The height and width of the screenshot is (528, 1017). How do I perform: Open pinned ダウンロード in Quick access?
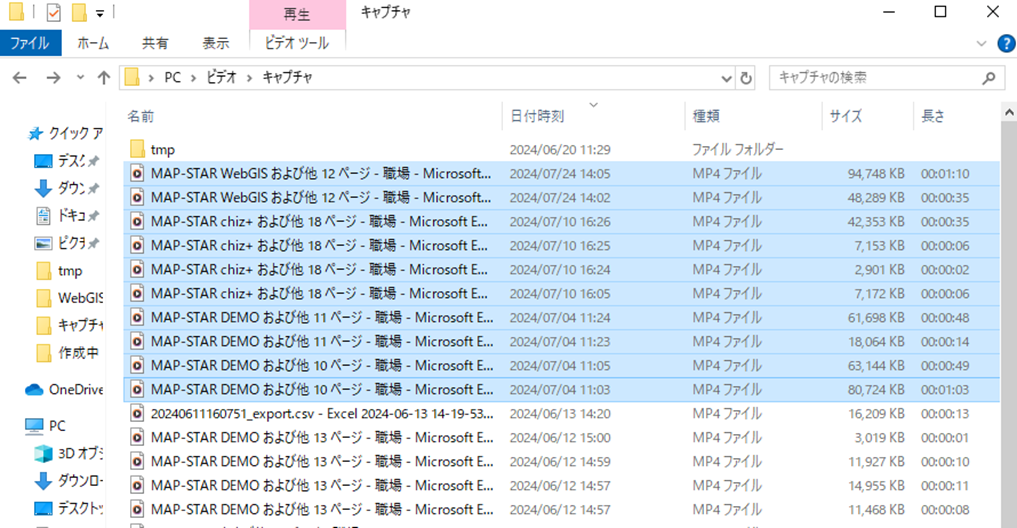66,188
